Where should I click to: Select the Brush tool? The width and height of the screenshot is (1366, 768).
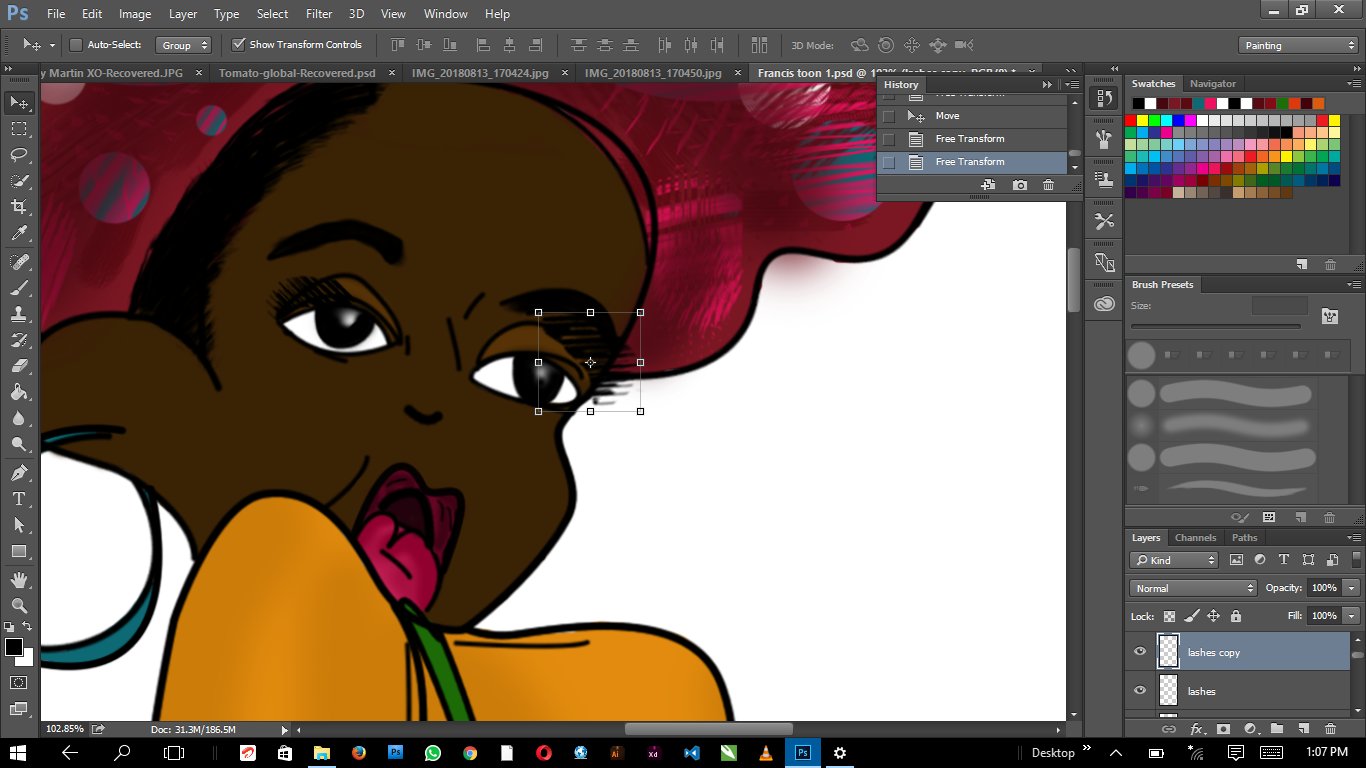click(19, 288)
